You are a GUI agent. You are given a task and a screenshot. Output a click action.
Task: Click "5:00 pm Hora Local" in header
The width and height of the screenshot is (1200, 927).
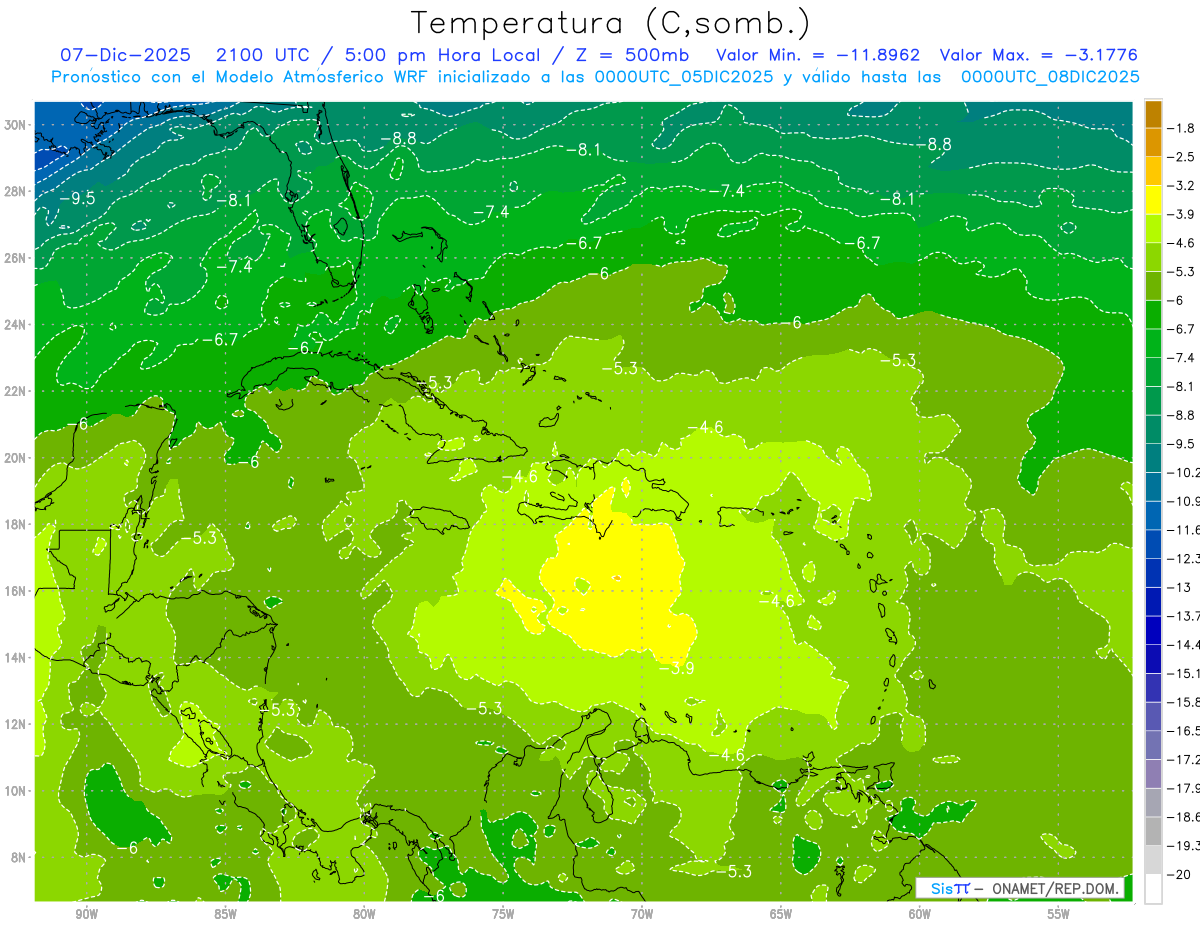(444, 55)
